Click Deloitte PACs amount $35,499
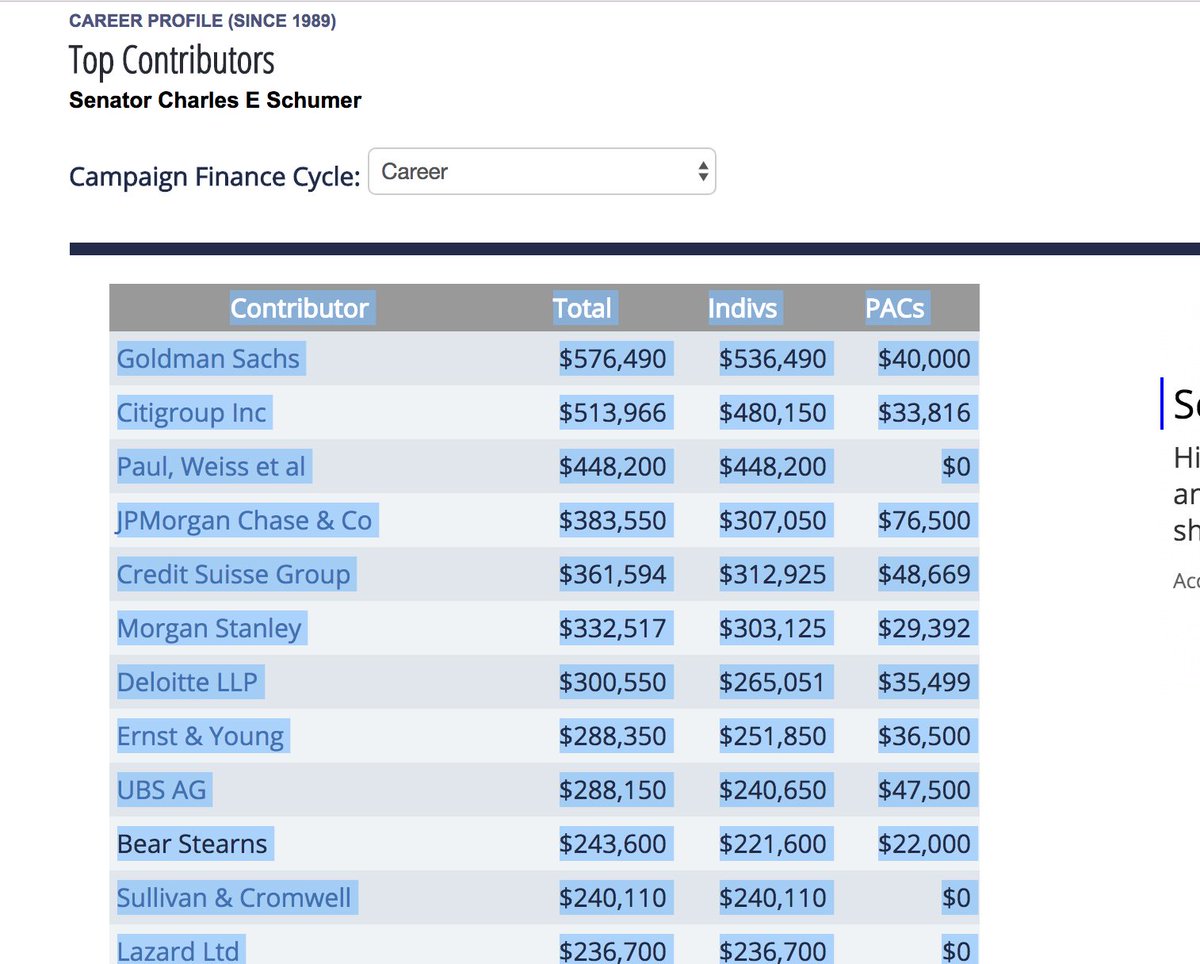The width and height of the screenshot is (1200, 964). click(924, 682)
